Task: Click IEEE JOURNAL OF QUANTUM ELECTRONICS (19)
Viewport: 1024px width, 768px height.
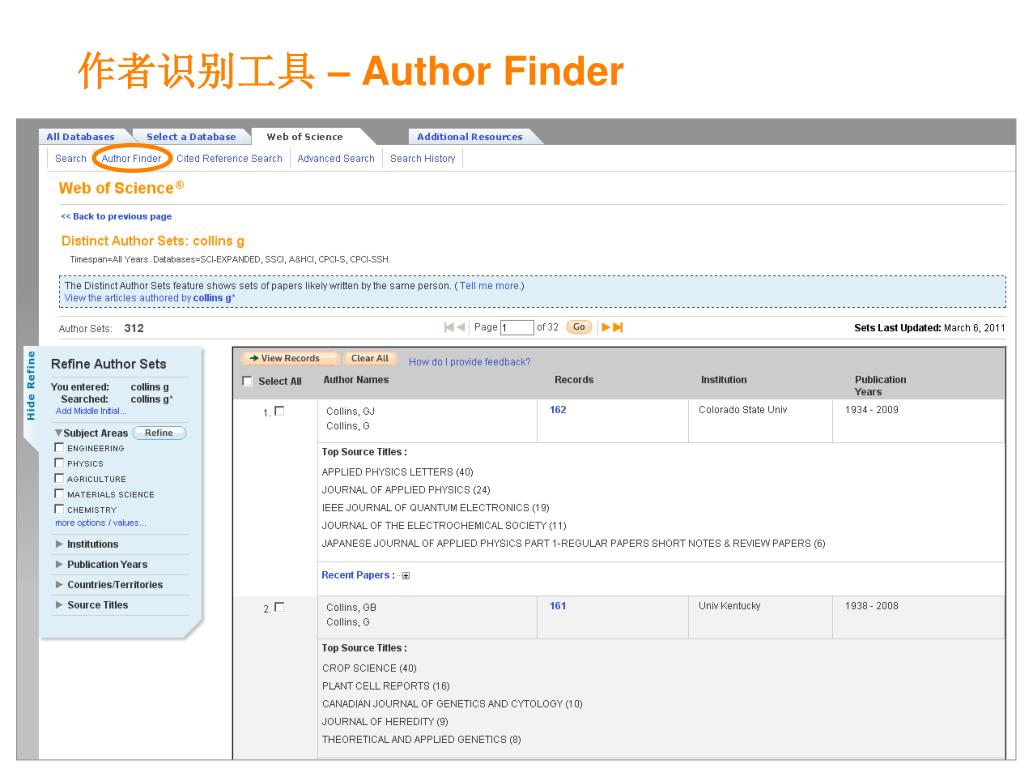Action: (436, 507)
